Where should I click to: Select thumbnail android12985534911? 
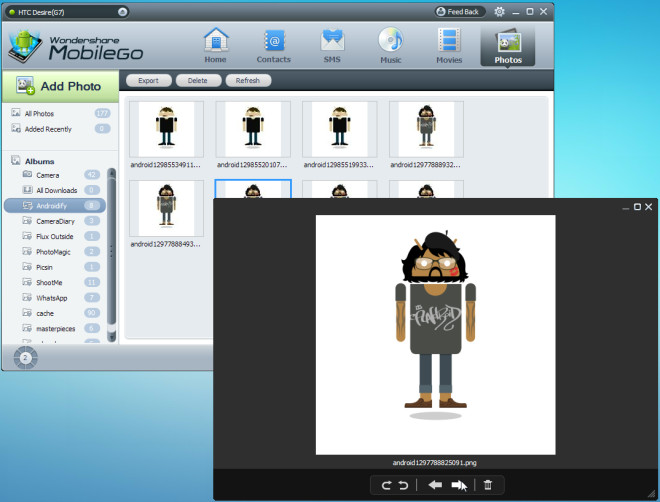point(166,130)
